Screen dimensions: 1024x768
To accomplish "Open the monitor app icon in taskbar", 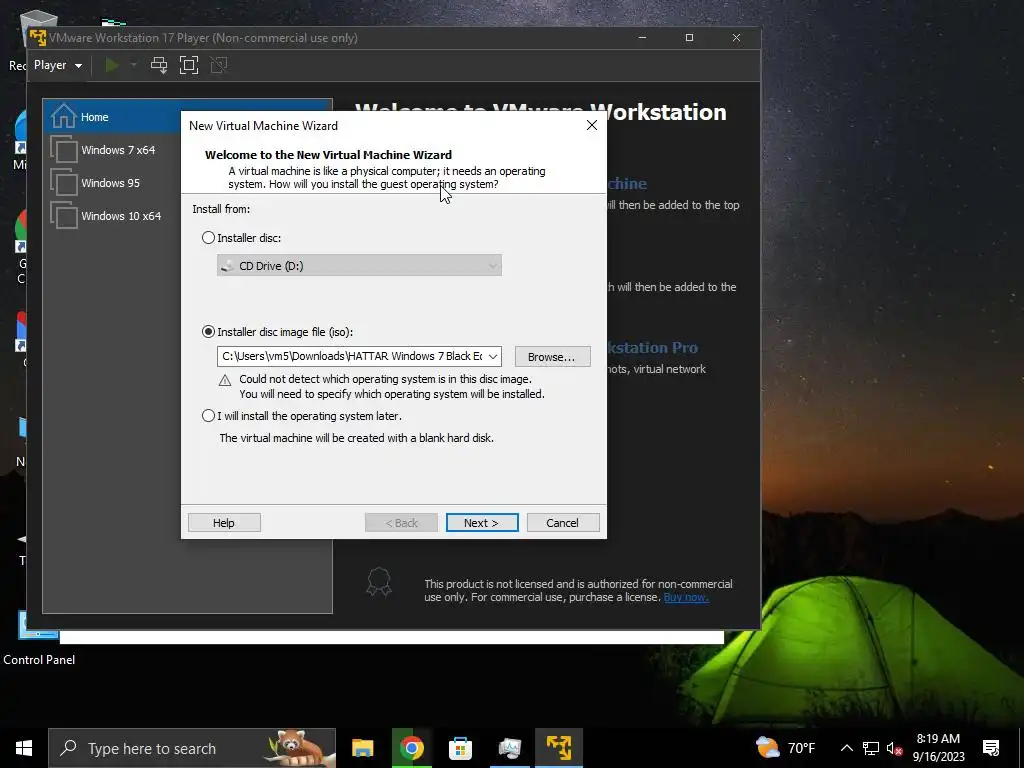I will [509, 748].
